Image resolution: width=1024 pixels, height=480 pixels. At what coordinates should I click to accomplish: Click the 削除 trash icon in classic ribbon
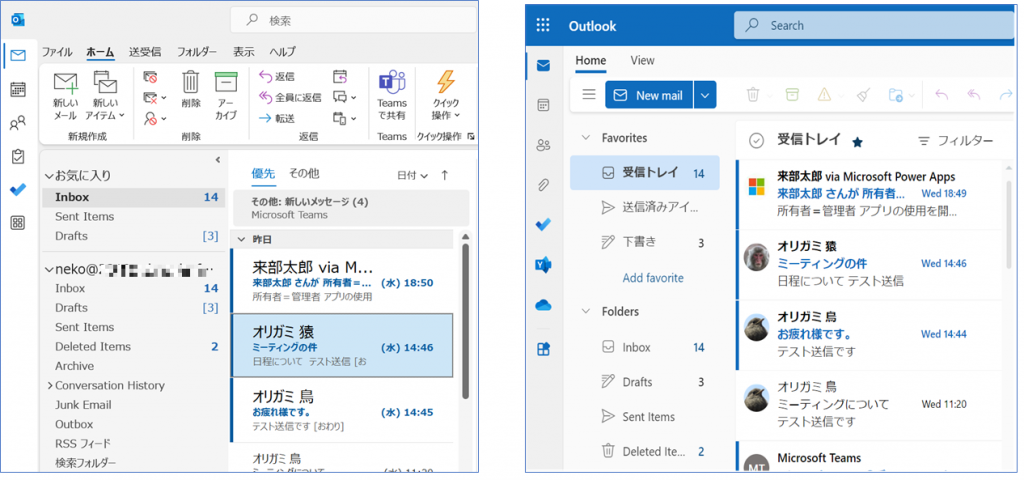191,89
